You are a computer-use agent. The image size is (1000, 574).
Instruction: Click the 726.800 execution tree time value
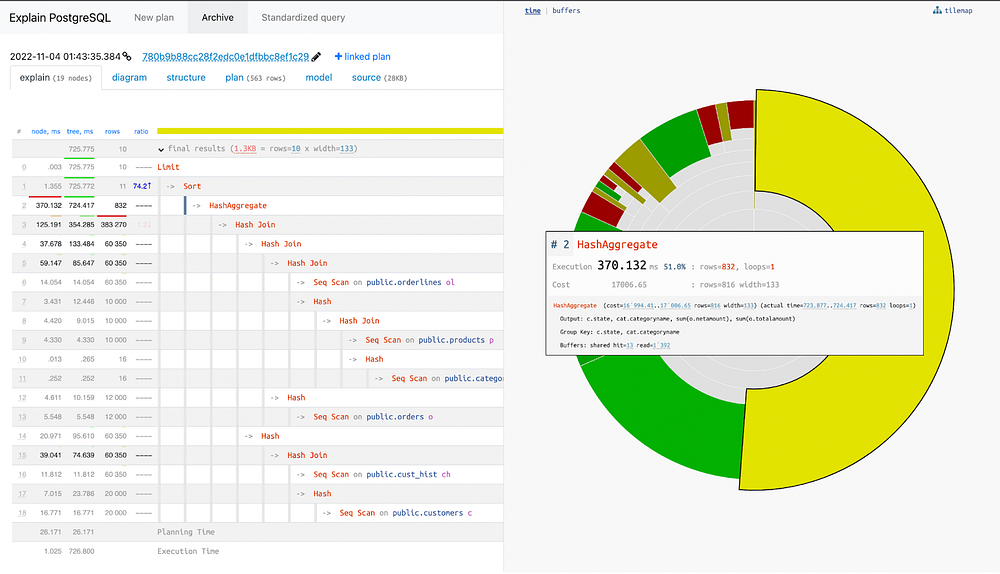click(x=82, y=551)
